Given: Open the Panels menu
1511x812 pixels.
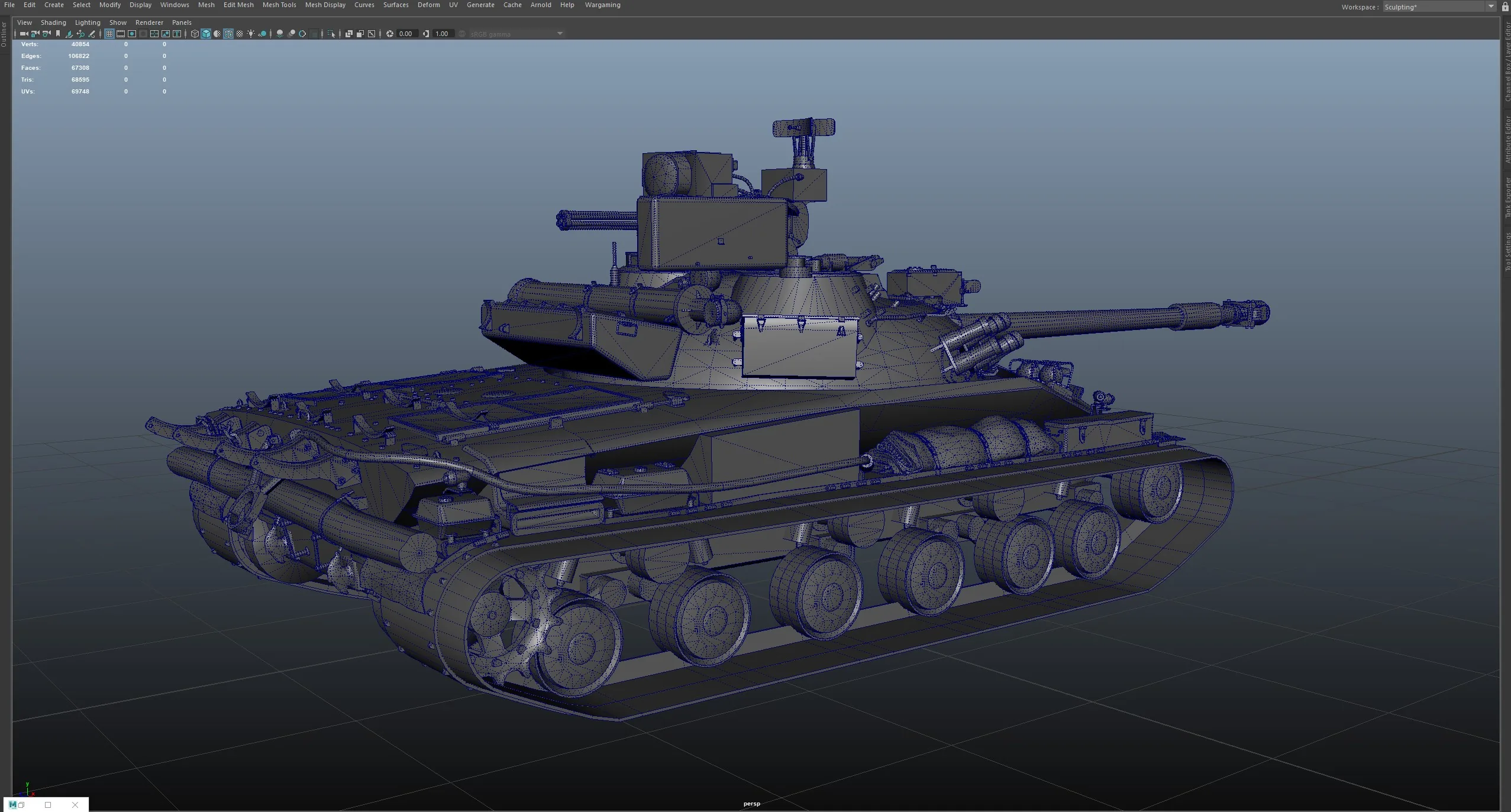Looking at the screenshot, I should tap(182, 22).
